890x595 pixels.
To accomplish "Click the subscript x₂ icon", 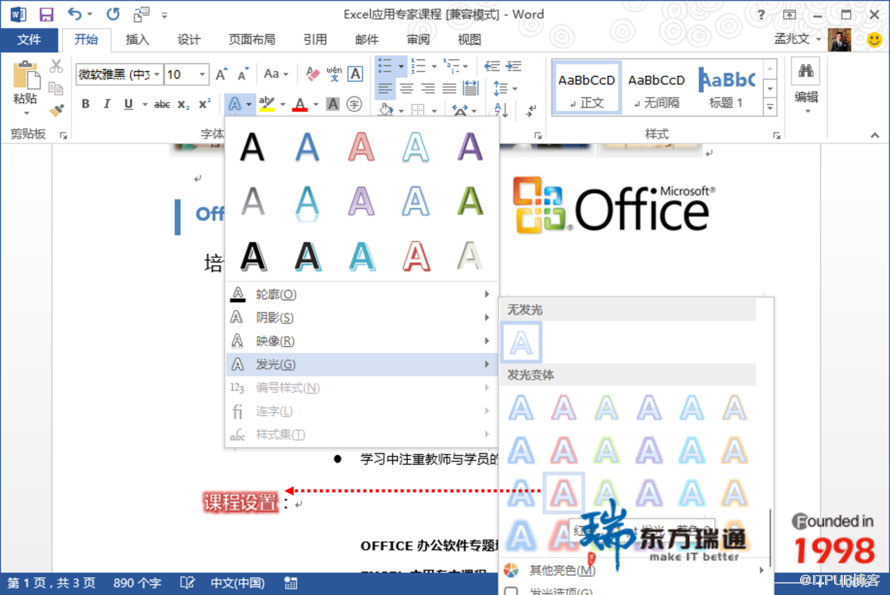I will [183, 104].
